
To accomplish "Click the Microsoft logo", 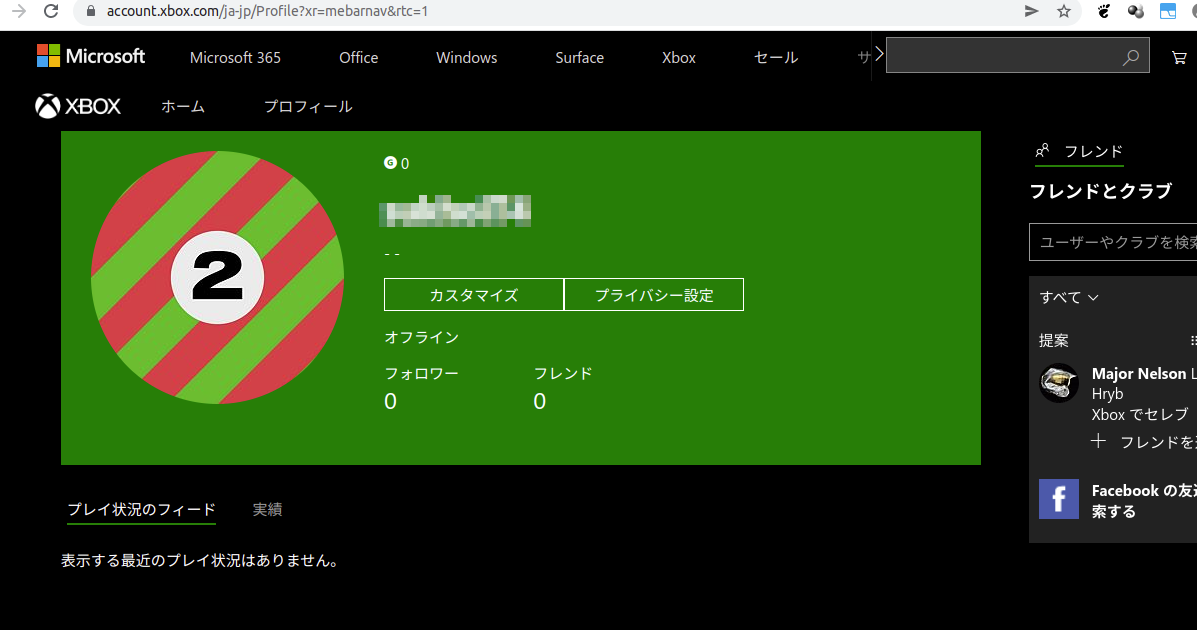I will (x=91, y=56).
